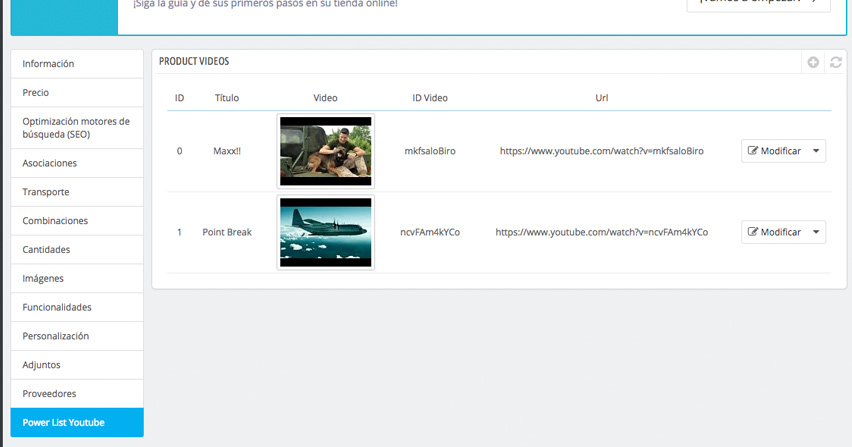Select video ID ncvFAm4kYCo
The height and width of the screenshot is (447, 852).
point(430,232)
